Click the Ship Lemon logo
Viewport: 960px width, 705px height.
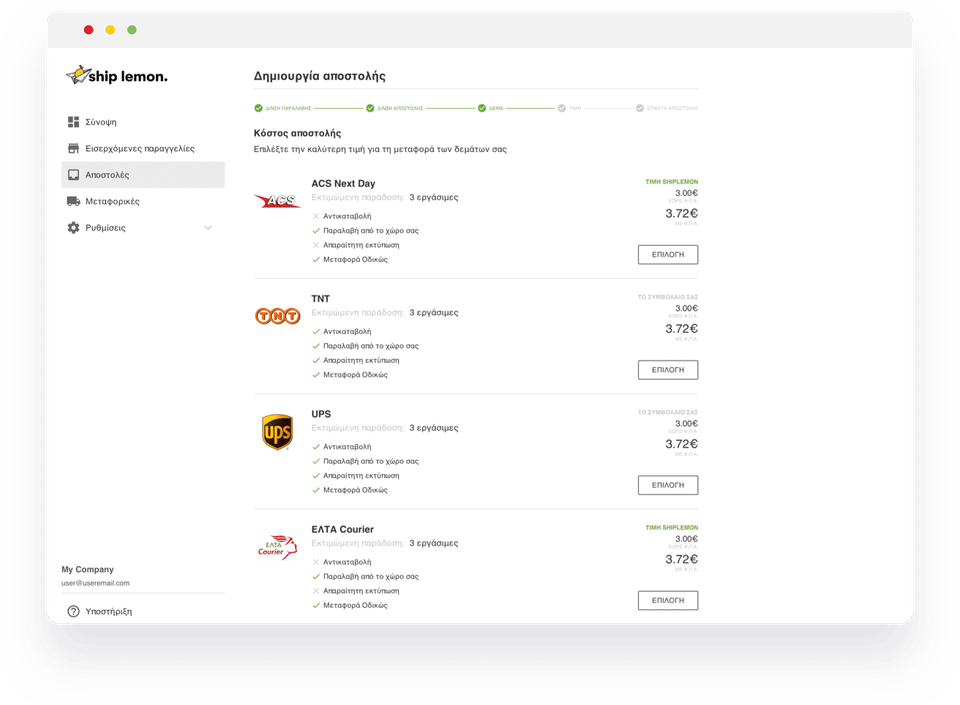click(116, 75)
